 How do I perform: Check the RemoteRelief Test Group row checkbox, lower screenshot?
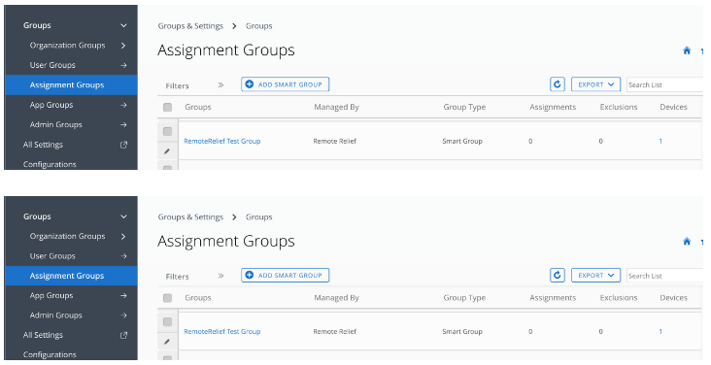click(167, 322)
